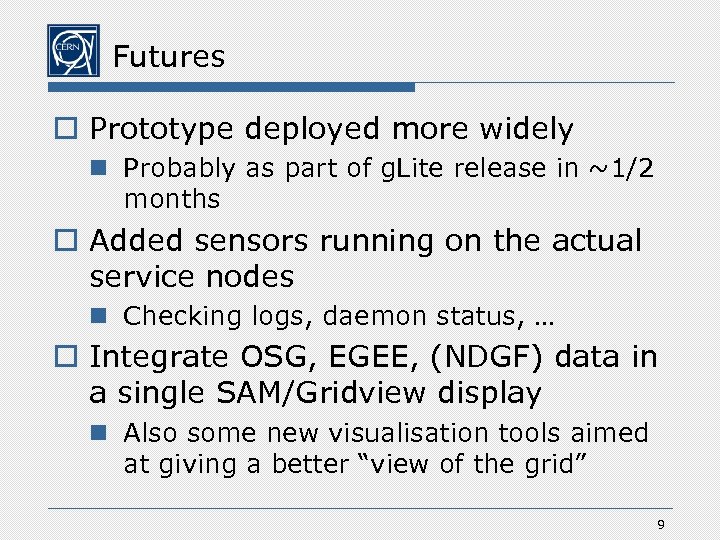Click the "Also some new visualisation tools aimed" line
The width and height of the screenshot is (720, 540).
pyautogui.click(x=386, y=433)
